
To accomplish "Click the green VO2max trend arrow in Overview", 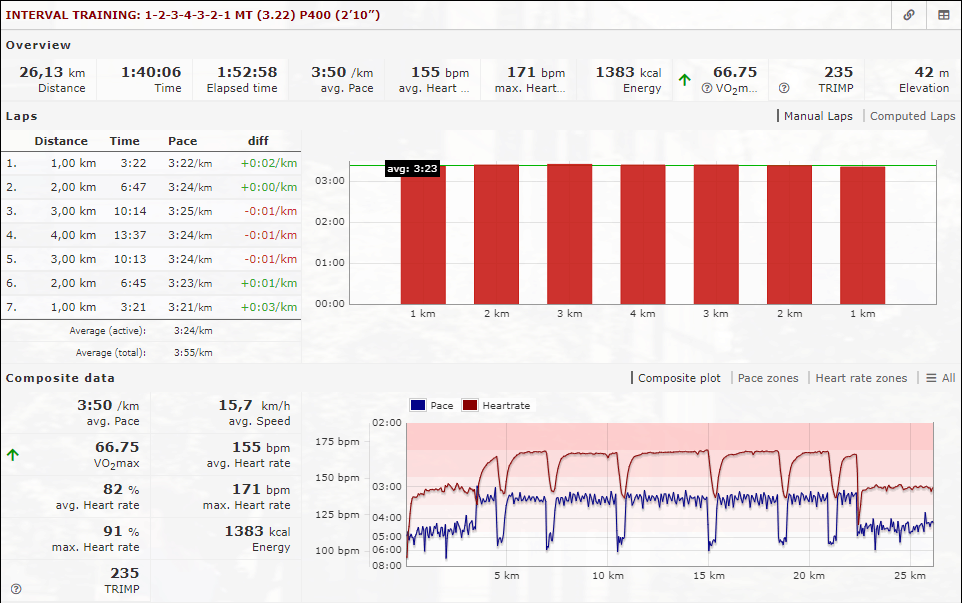I will (x=685, y=80).
